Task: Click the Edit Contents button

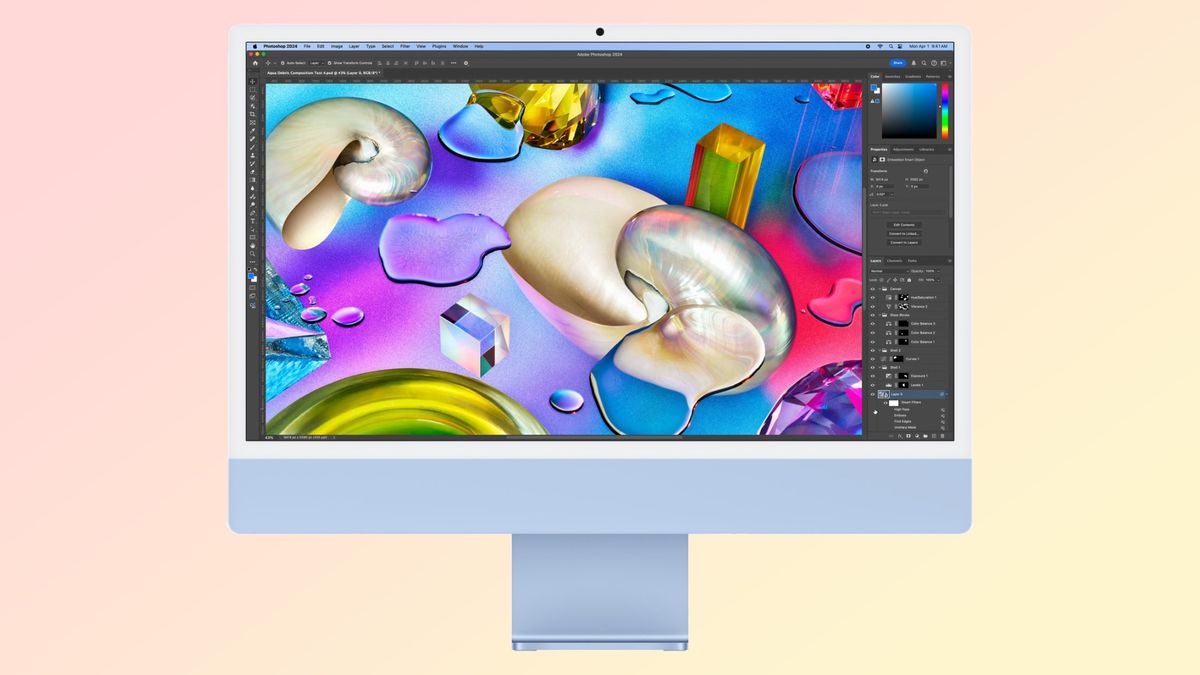Action: [x=907, y=224]
